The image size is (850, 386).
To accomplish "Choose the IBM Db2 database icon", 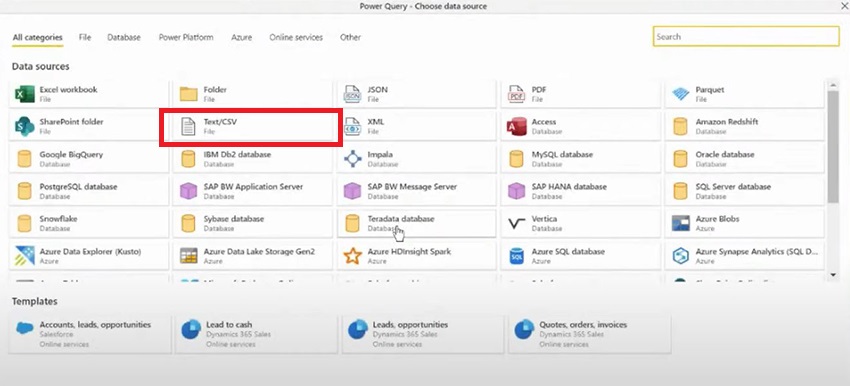I will (188, 159).
